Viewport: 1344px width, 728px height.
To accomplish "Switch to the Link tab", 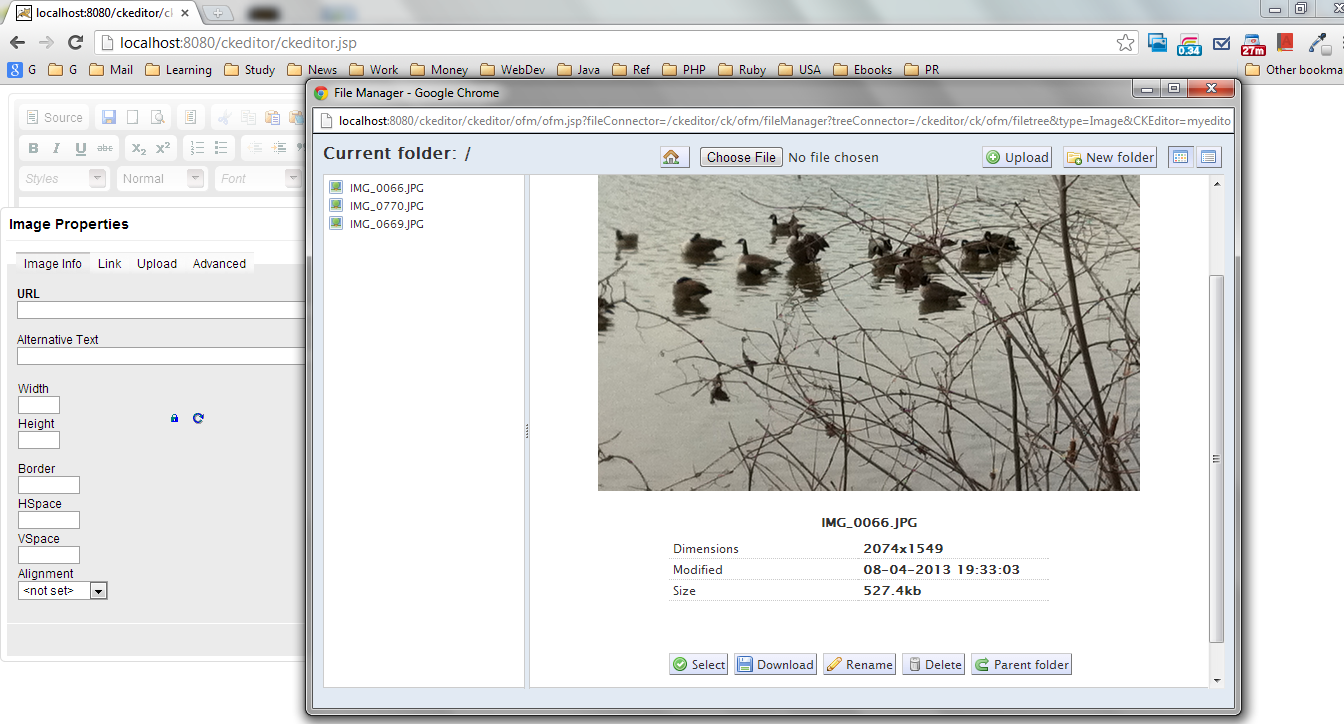I will click(109, 263).
